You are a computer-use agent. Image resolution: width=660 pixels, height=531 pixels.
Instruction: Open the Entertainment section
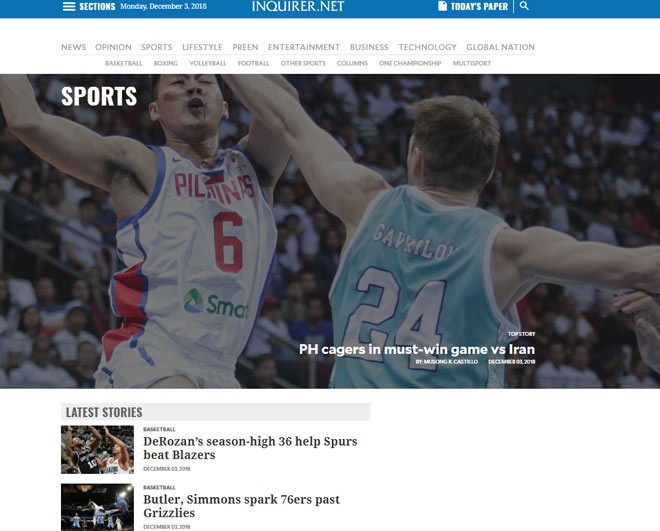coord(304,47)
